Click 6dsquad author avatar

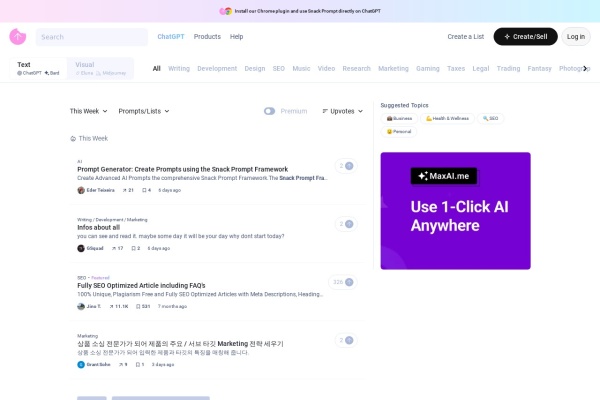pos(81,248)
